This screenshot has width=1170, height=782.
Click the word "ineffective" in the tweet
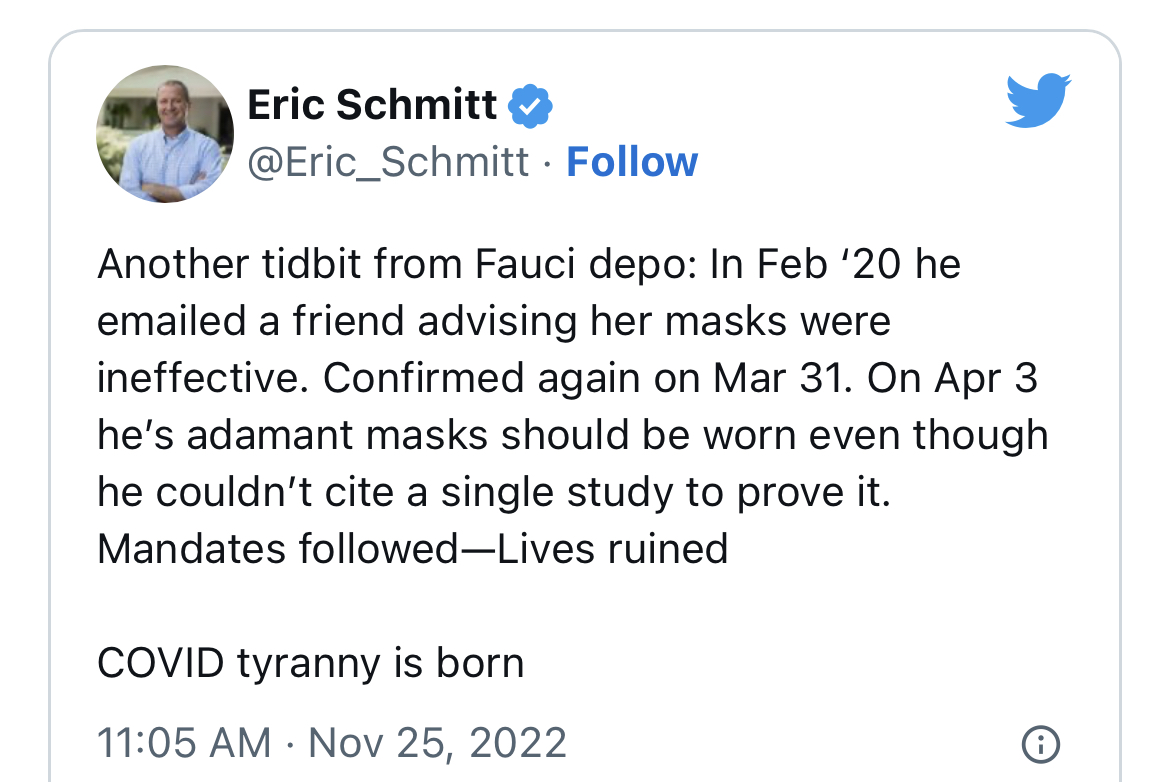pos(200,378)
